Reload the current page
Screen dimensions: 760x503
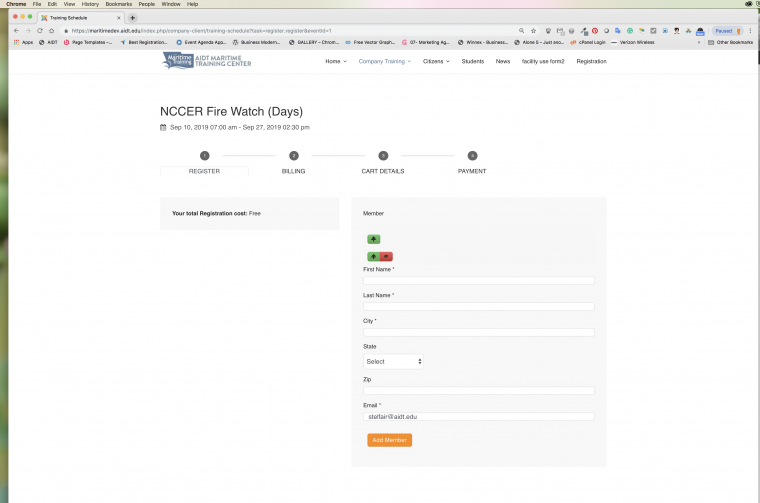click(40, 31)
